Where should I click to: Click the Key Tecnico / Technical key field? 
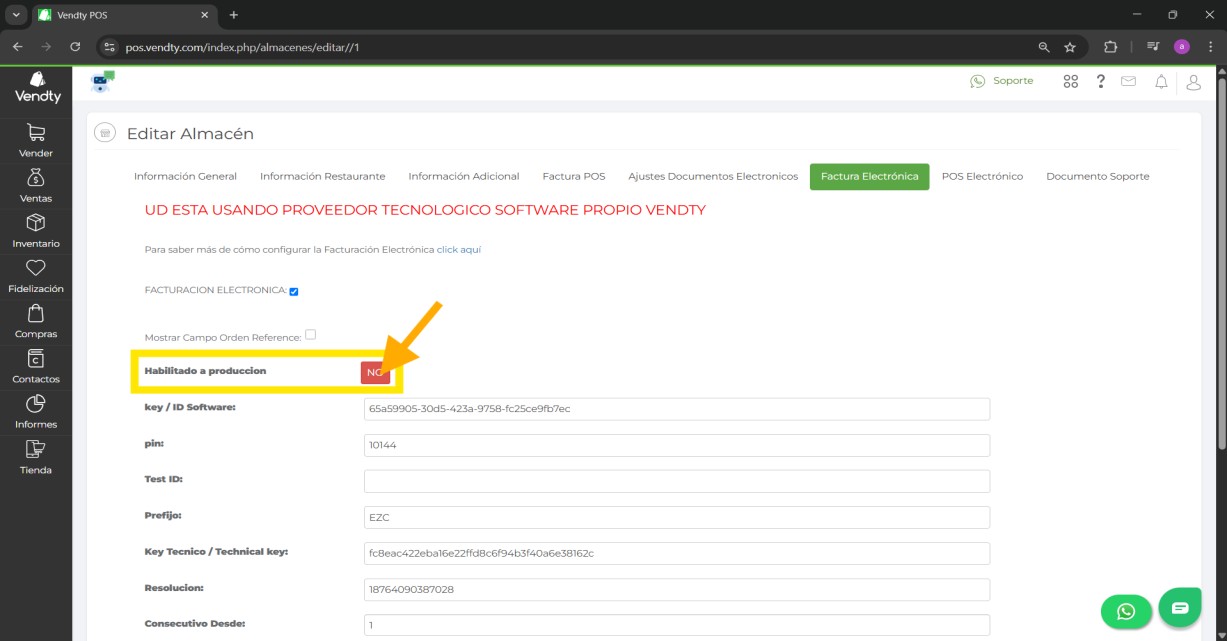[x=677, y=553]
